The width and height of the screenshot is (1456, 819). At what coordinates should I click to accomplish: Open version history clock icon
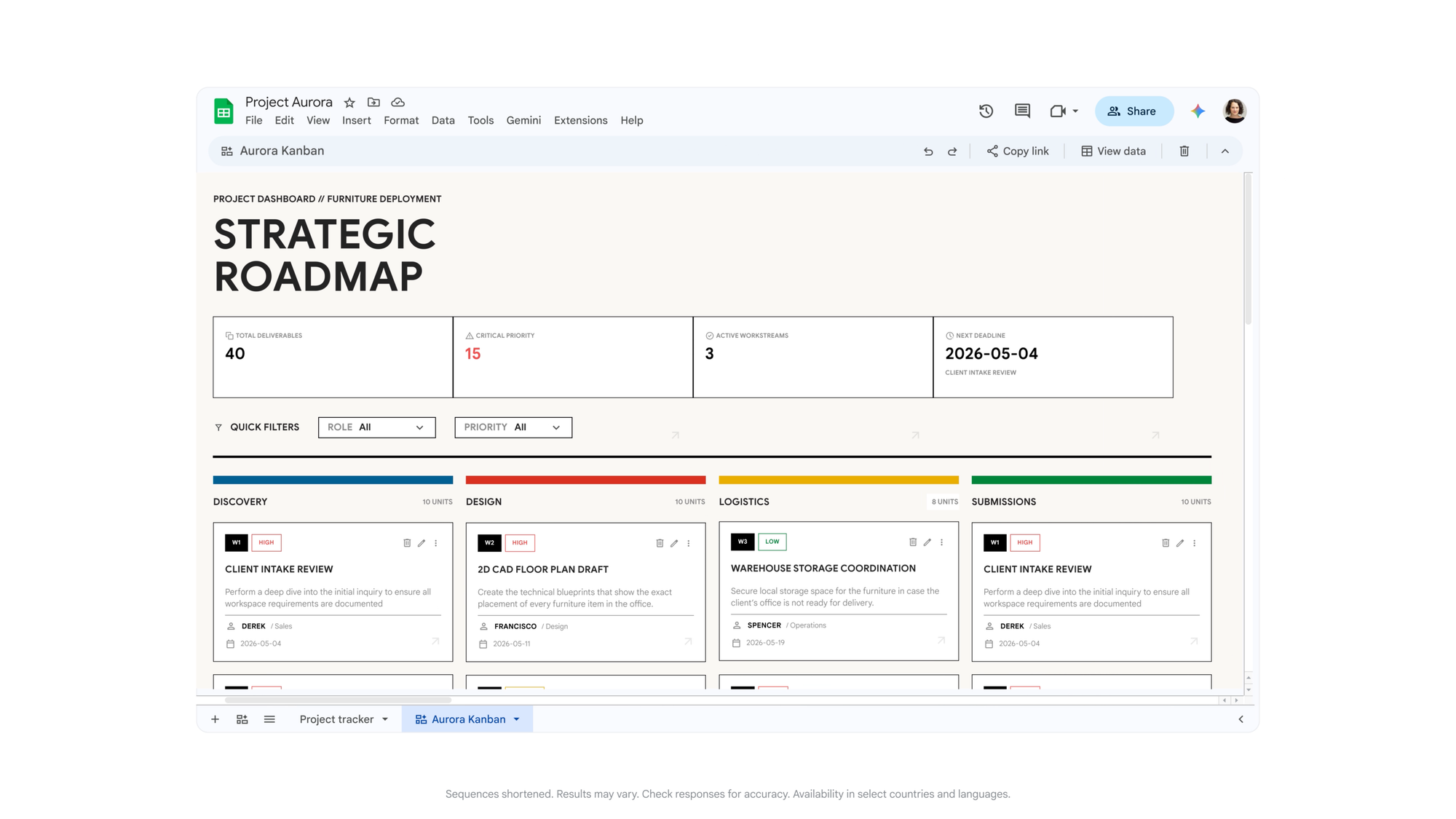point(986,111)
